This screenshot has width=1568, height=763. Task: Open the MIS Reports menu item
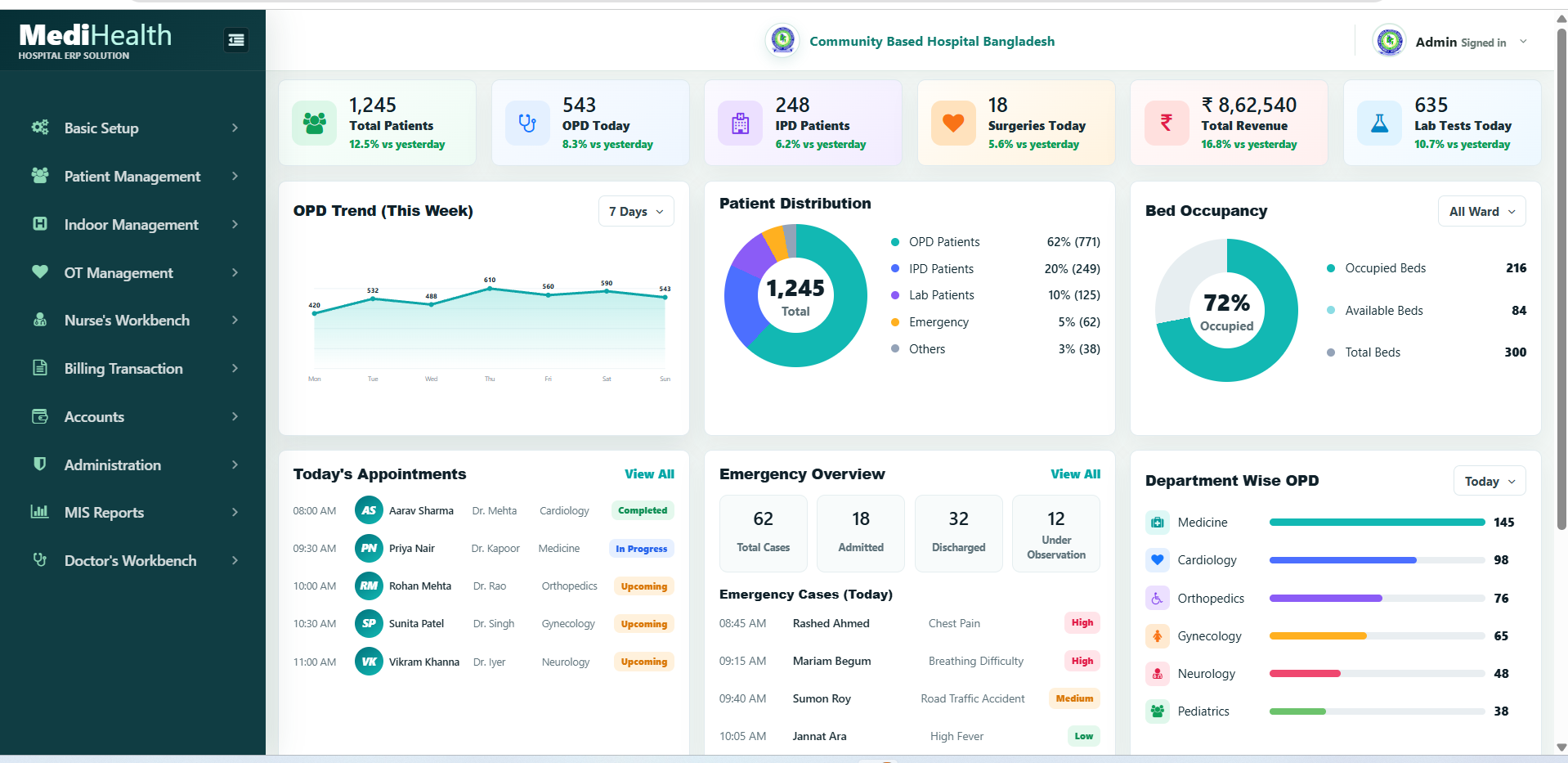[132, 512]
